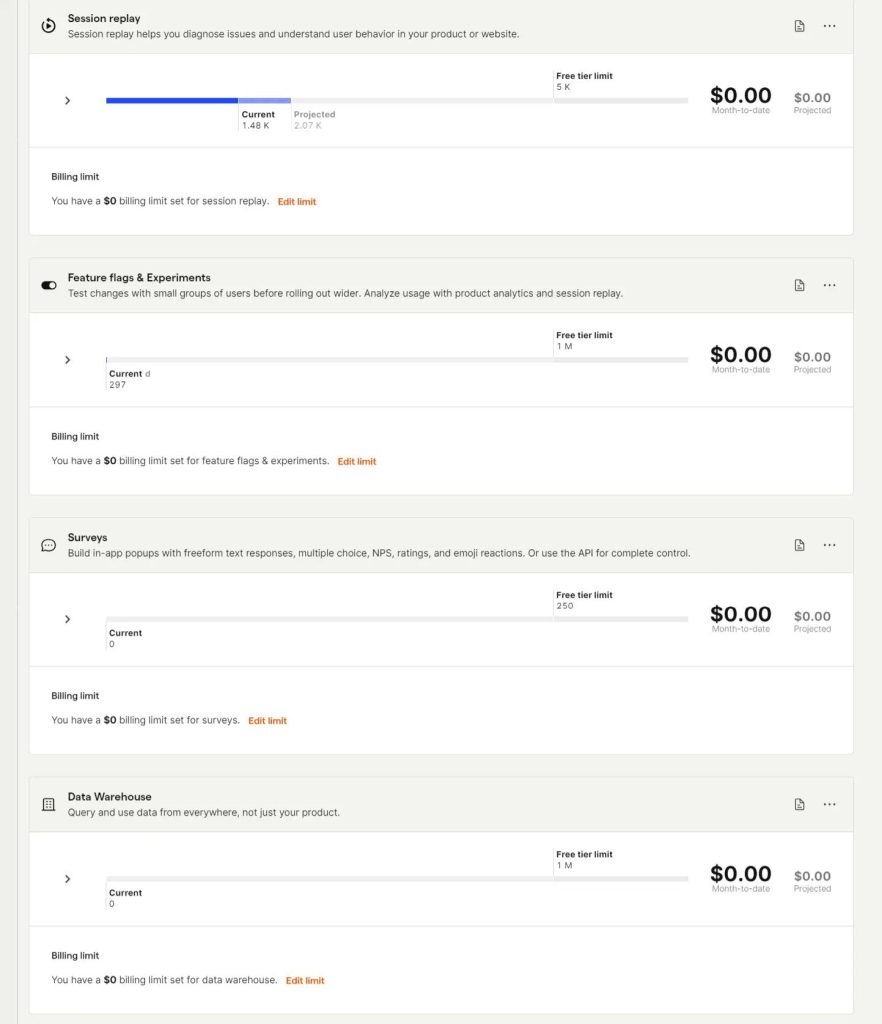Edit the feature flags & experiments billing limit
Image resolution: width=882 pixels, height=1024 pixels.
point(356,461)
